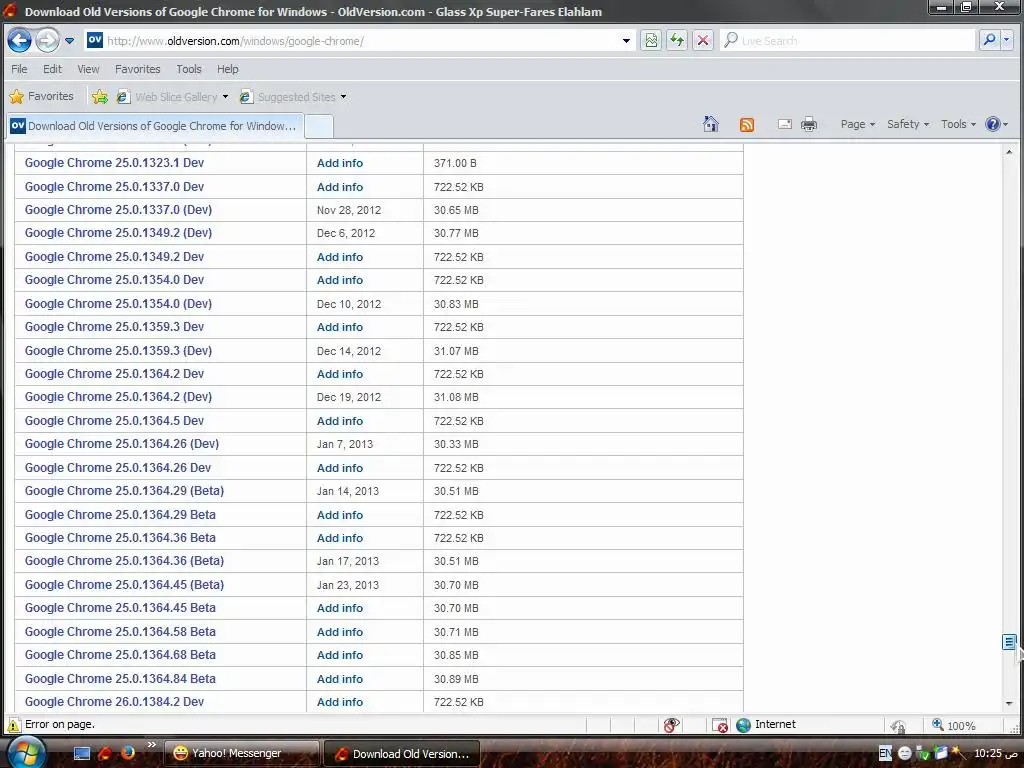Click the Print icon
1024x768 pixels.
coord(808,124)
